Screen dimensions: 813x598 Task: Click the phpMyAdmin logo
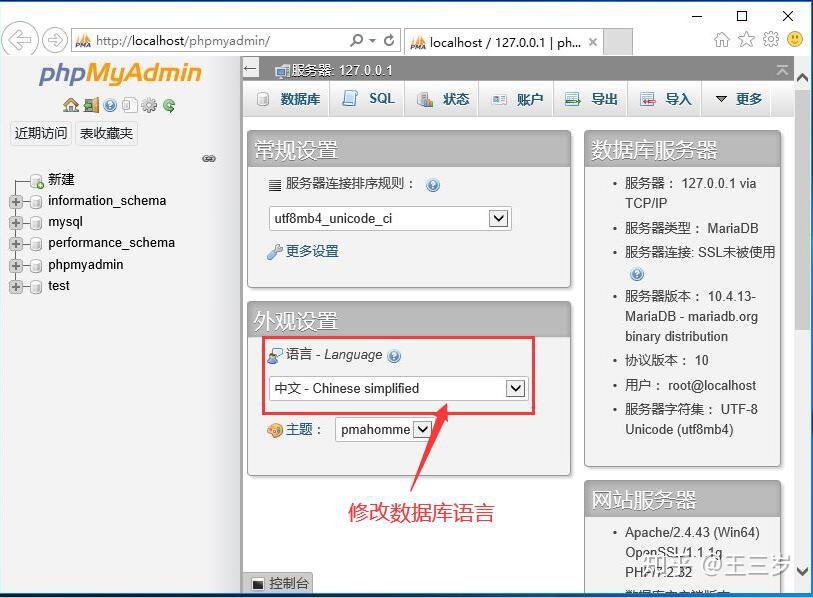120,73
